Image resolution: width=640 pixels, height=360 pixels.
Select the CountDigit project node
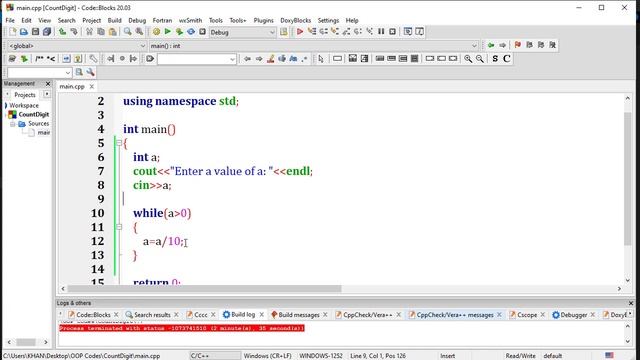pyautogui.click(x=33, y=114)
